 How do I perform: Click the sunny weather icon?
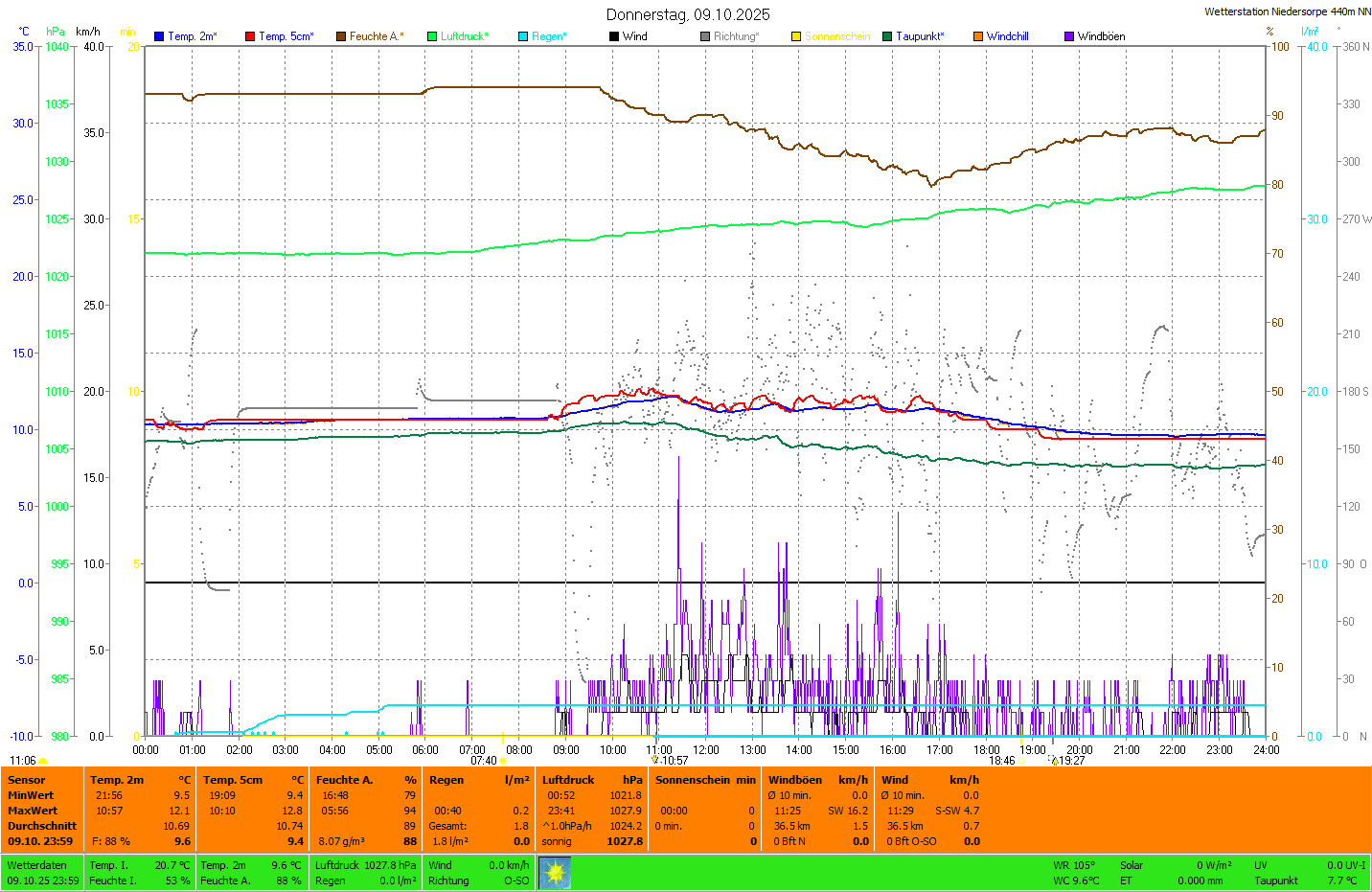(555, 873)
